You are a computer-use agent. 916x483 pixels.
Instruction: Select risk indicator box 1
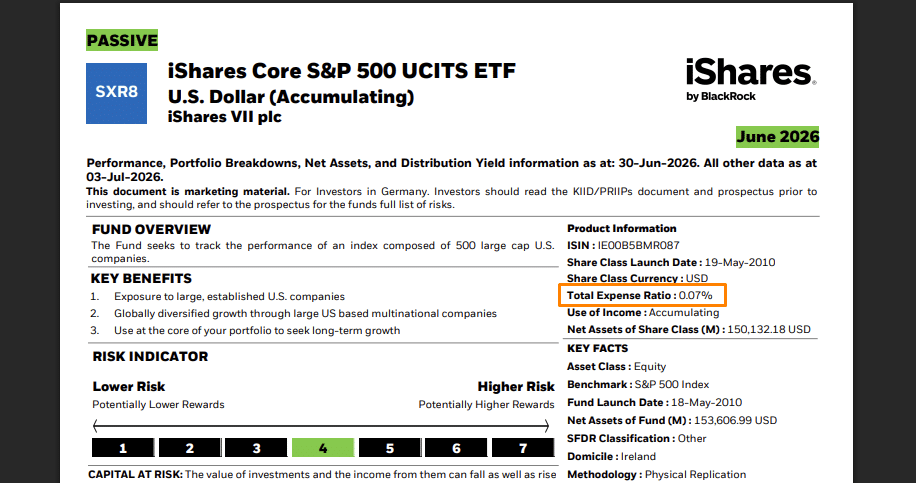[x=123, y=448]
